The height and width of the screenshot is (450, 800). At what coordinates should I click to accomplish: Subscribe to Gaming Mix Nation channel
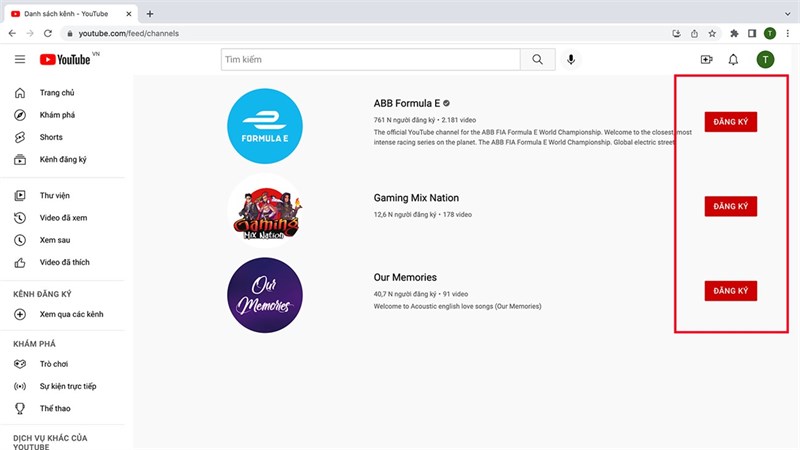pos(731,207)
